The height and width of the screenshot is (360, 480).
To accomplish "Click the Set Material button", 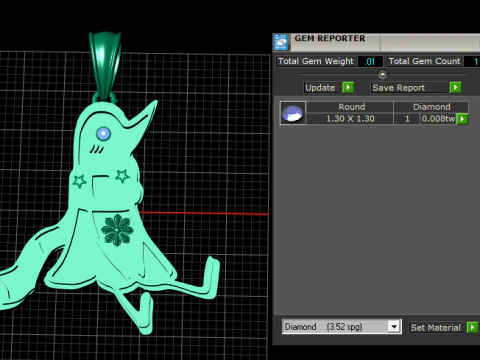I will (x=437, y=328).
